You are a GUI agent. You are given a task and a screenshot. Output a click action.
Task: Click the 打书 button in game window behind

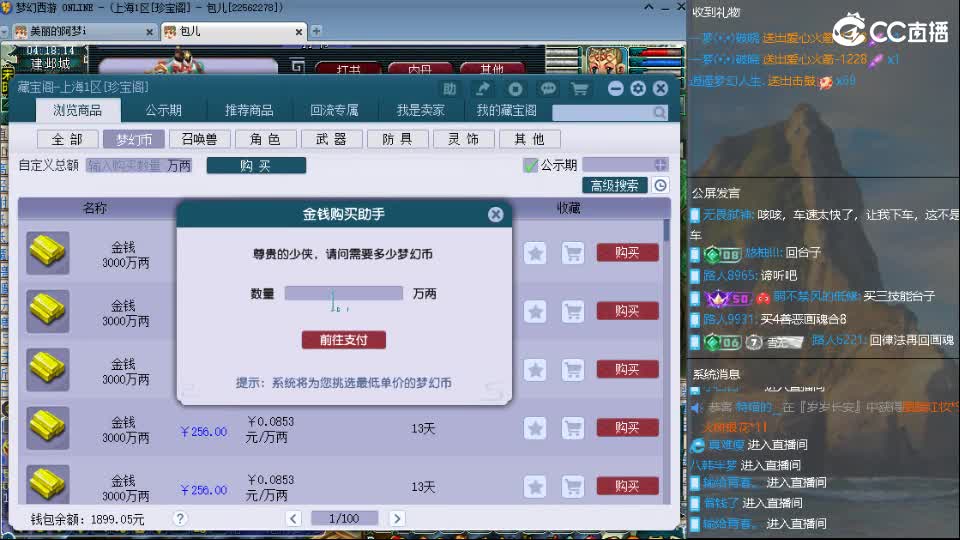click(349, 69)
